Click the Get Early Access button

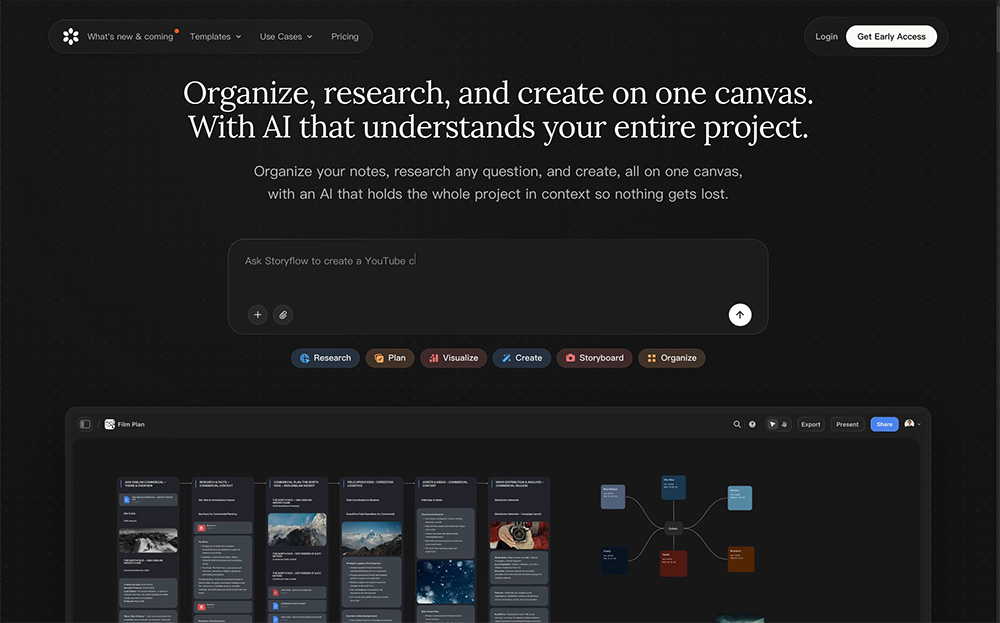(x=891, y=36)
